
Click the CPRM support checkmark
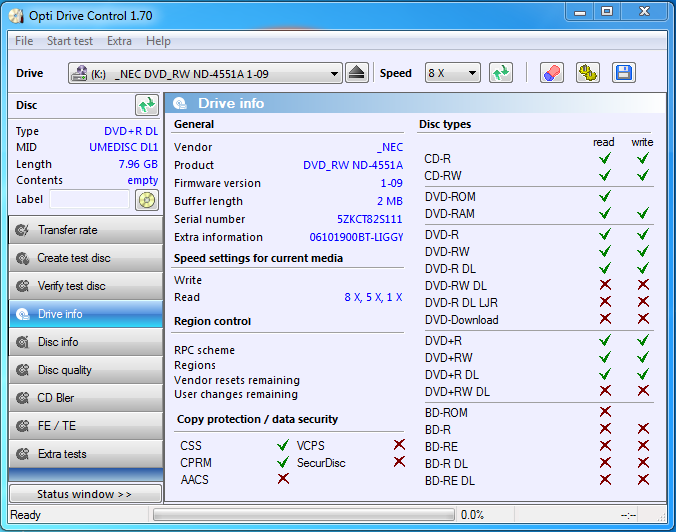(283, 462)
